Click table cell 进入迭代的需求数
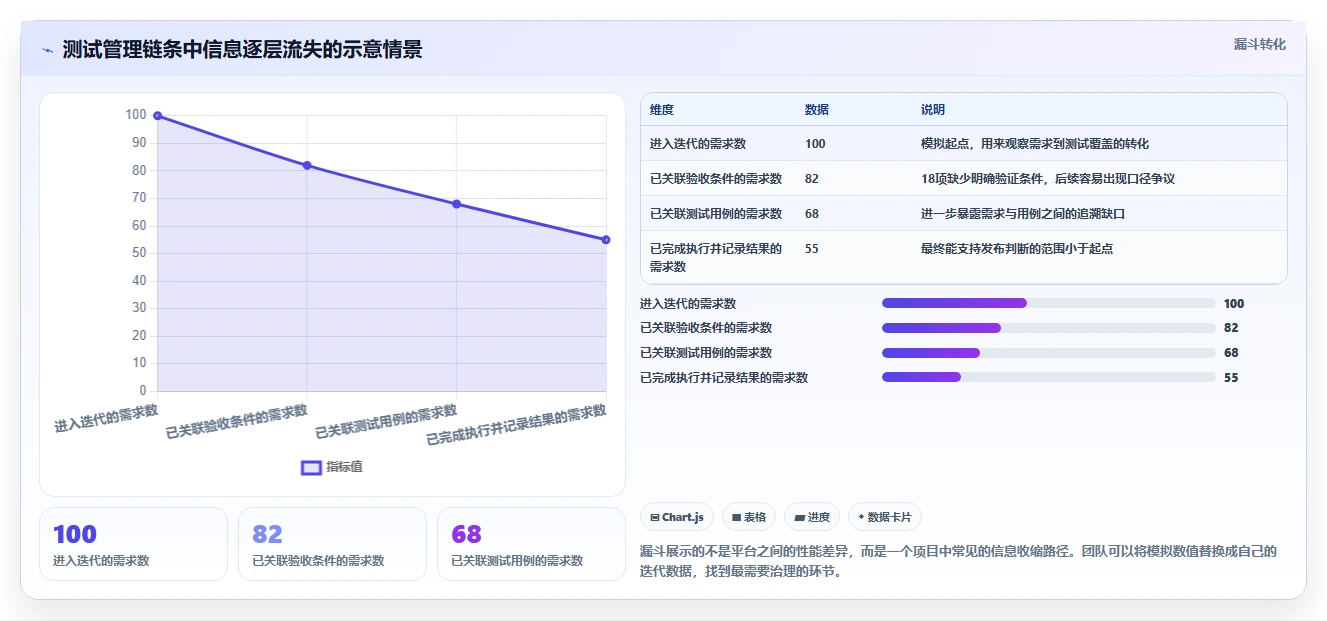This screenshot has width=1327, height=621. 698,144
